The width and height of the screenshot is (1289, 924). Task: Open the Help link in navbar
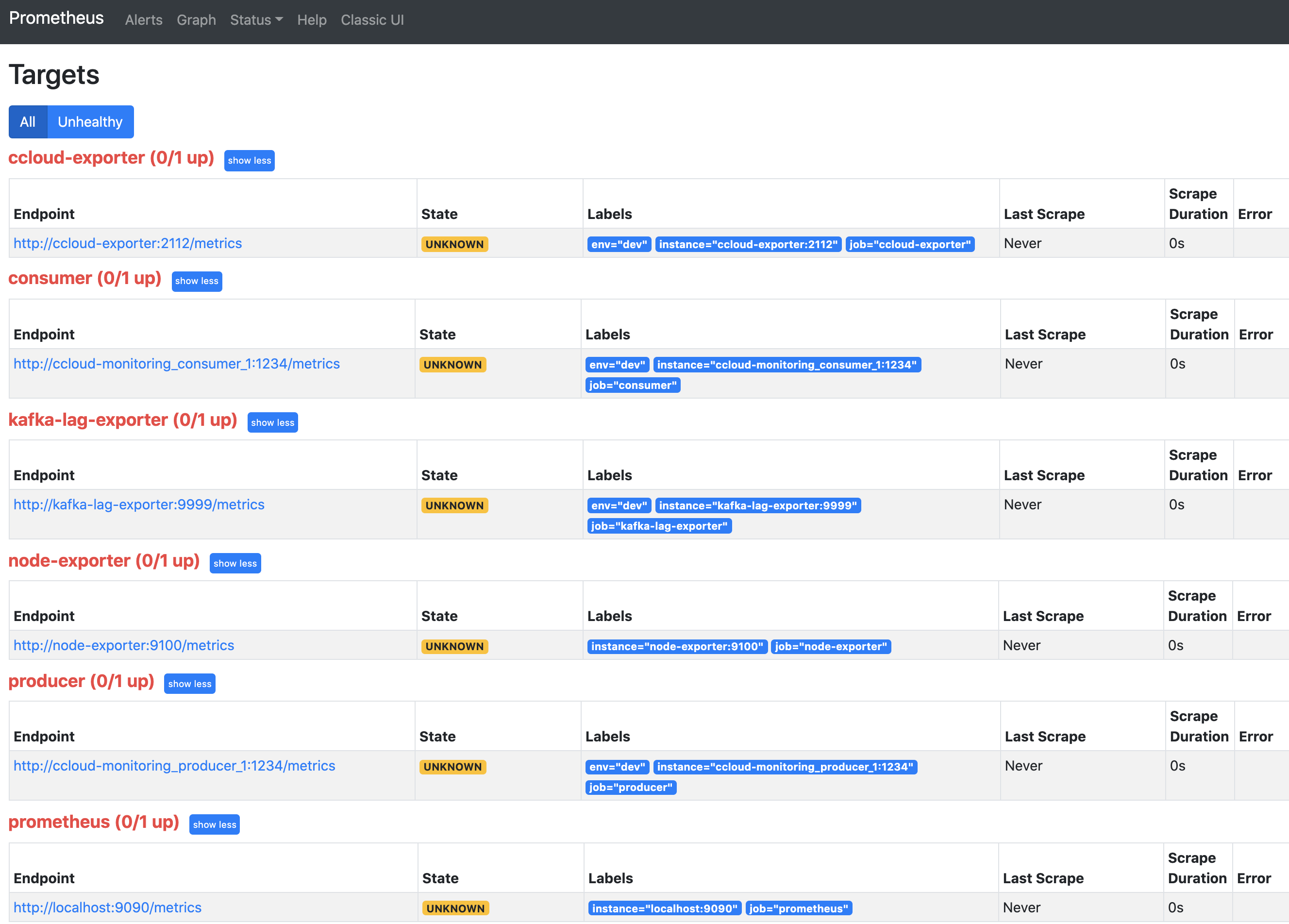(312, 20)
